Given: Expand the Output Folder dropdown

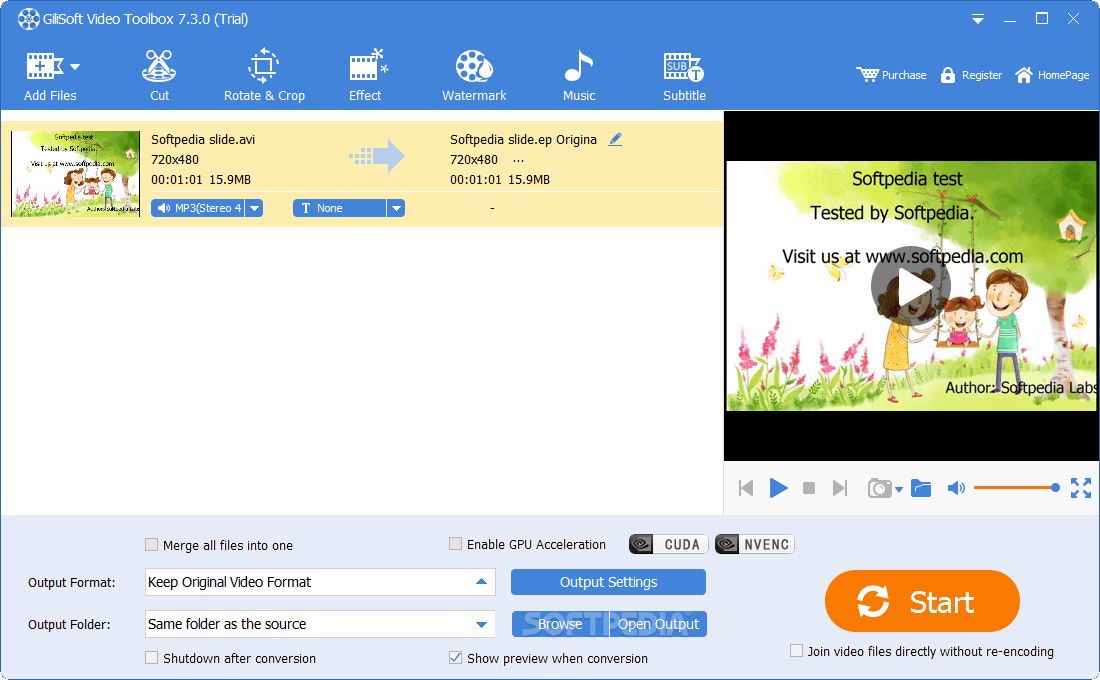Looking at the screenshot, I should coord(481,624).
